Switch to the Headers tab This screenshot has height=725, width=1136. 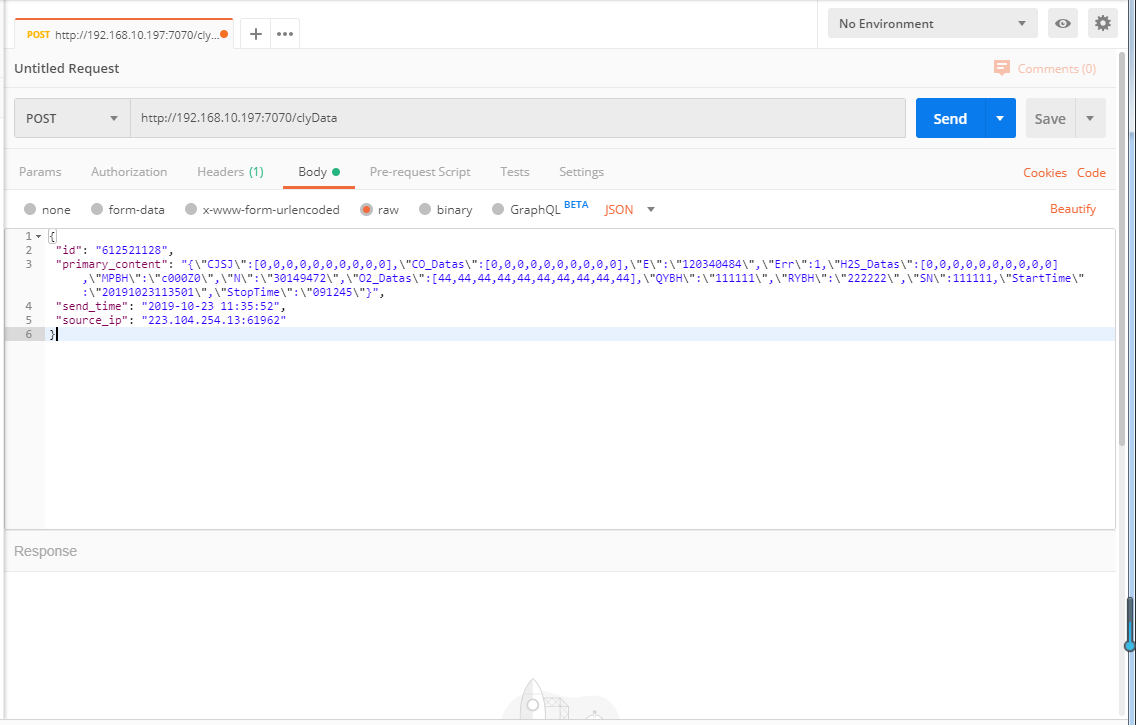[230, 172]
